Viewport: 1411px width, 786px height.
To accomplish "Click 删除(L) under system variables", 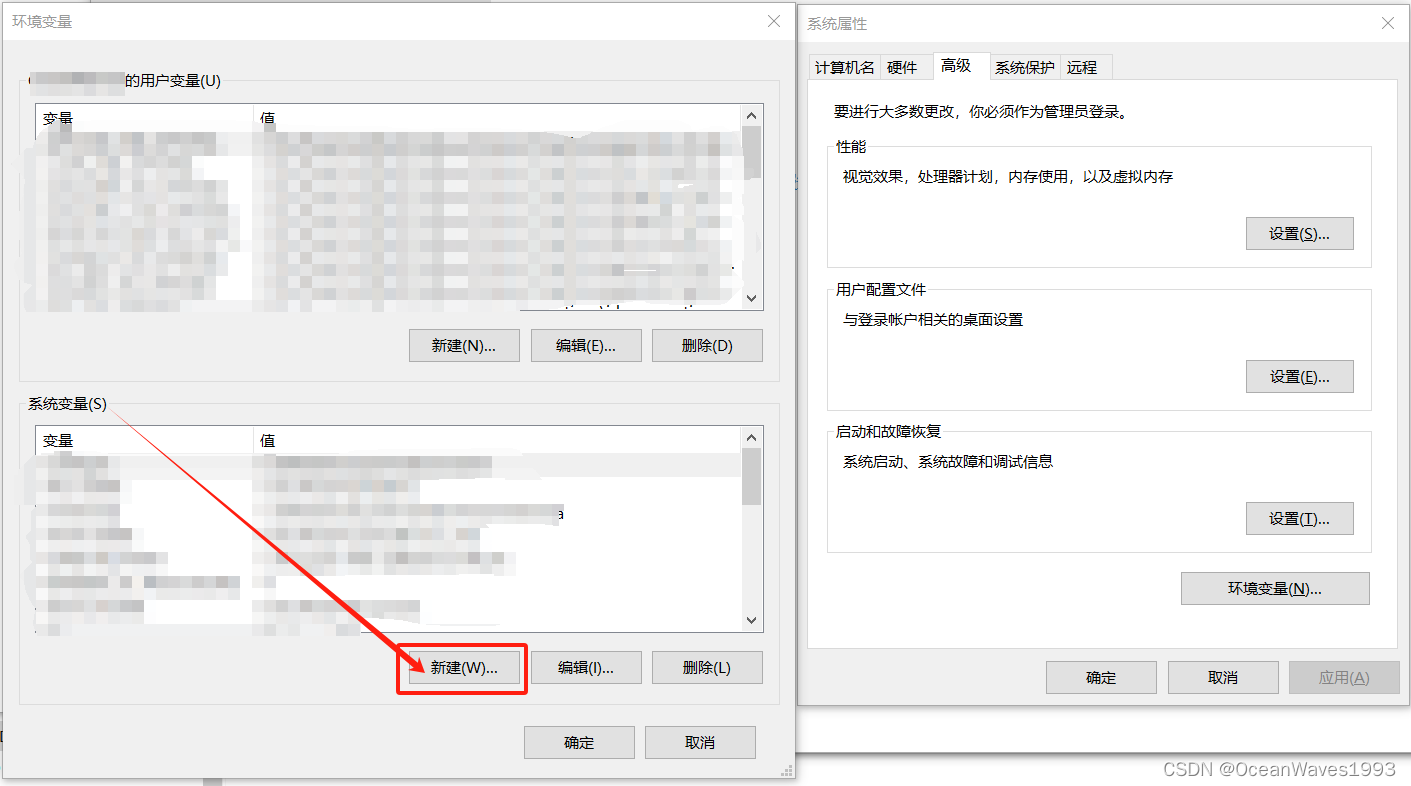I will [707, 668].
